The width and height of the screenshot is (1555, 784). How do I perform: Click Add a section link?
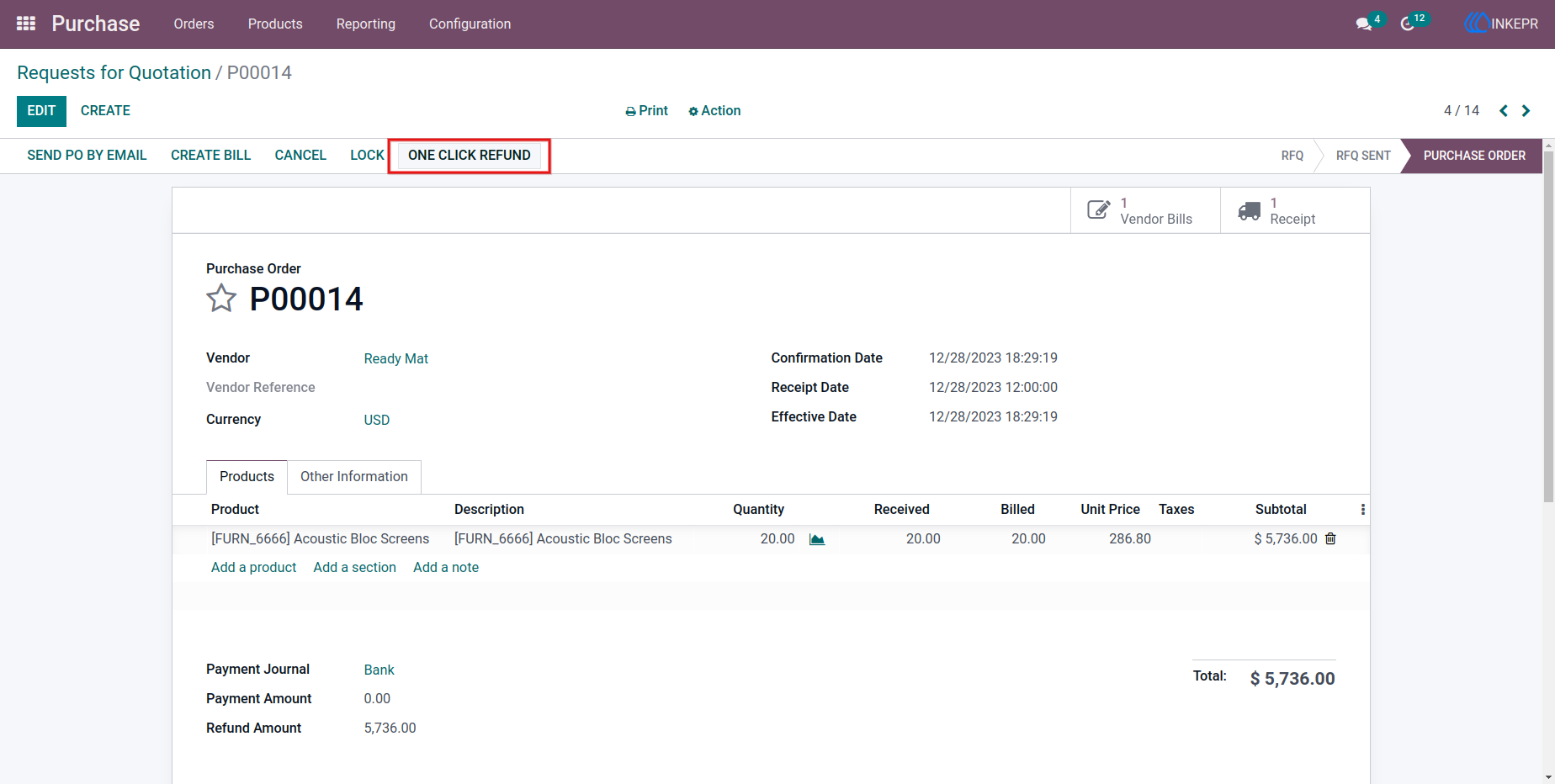coord(354,568)
